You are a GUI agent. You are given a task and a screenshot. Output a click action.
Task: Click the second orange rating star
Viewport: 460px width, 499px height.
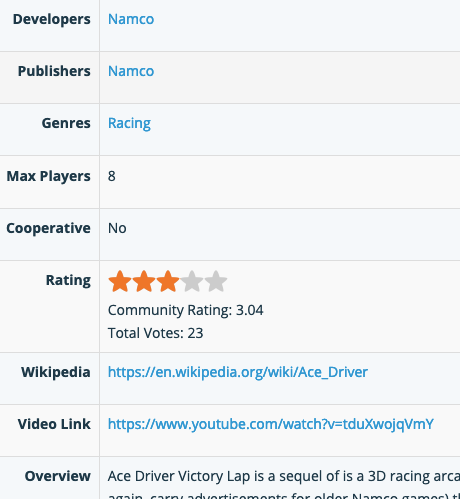coord(144,281)
